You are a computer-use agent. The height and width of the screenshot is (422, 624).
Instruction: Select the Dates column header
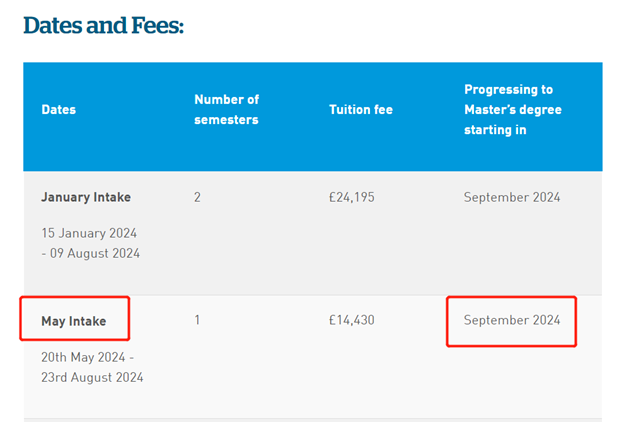pyautogui.click(x=58, y=109)
